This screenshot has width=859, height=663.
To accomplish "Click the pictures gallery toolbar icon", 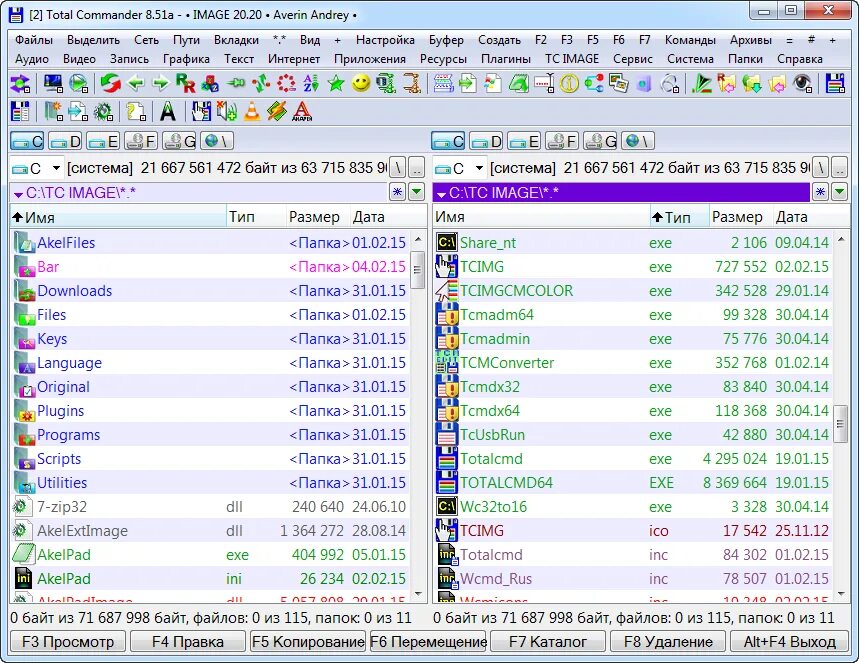I will (619, 83).
